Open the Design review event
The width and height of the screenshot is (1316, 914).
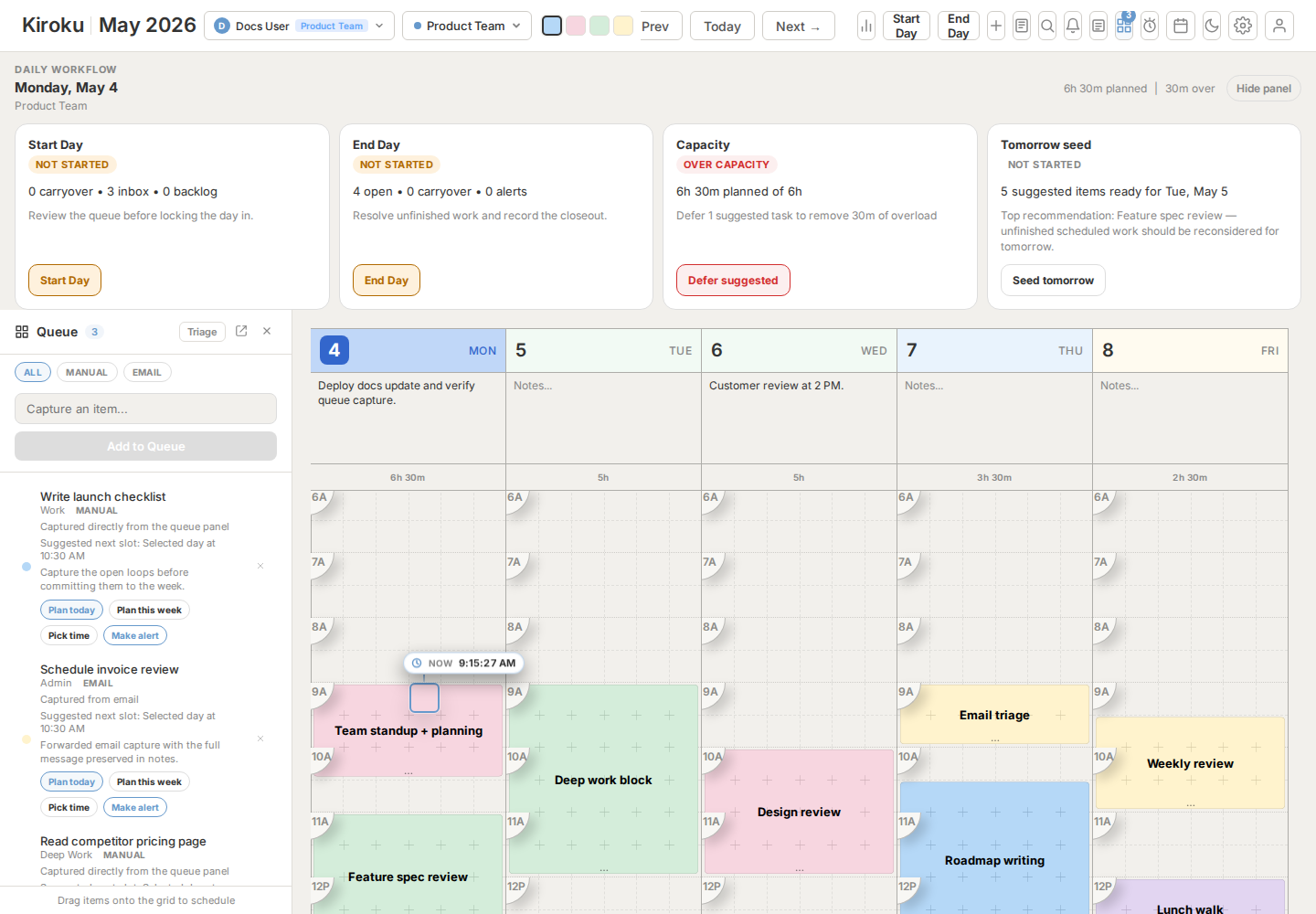point(799,812)
